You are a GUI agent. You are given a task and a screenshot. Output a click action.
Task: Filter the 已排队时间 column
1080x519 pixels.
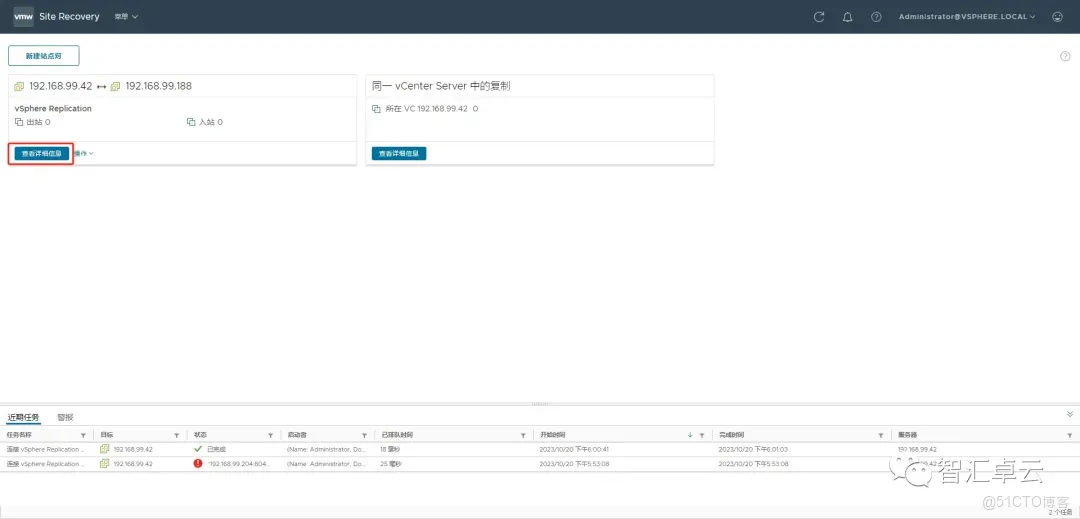(524, 436)
